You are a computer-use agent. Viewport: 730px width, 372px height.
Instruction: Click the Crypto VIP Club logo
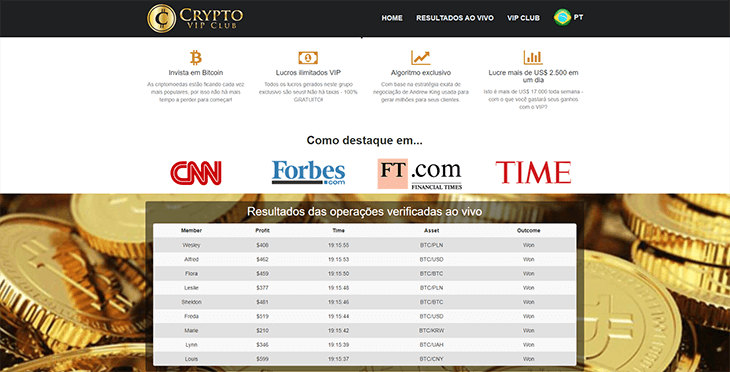(195, 18)
